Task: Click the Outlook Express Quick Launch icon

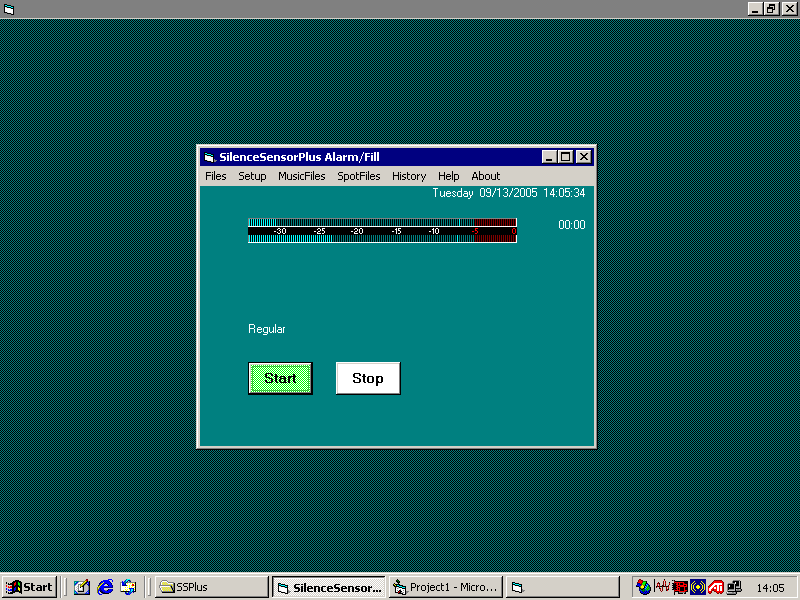Action: click(128, 587)
